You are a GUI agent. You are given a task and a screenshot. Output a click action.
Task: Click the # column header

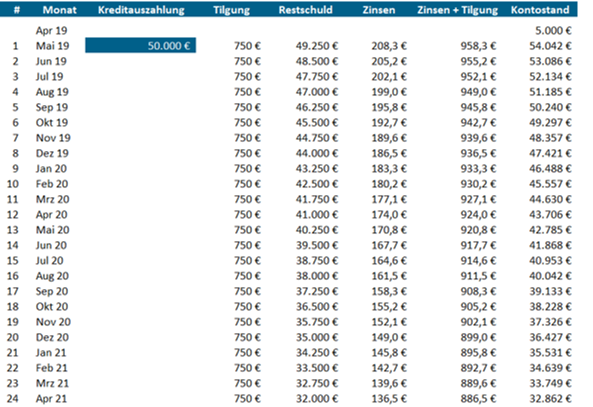(16, 10)
